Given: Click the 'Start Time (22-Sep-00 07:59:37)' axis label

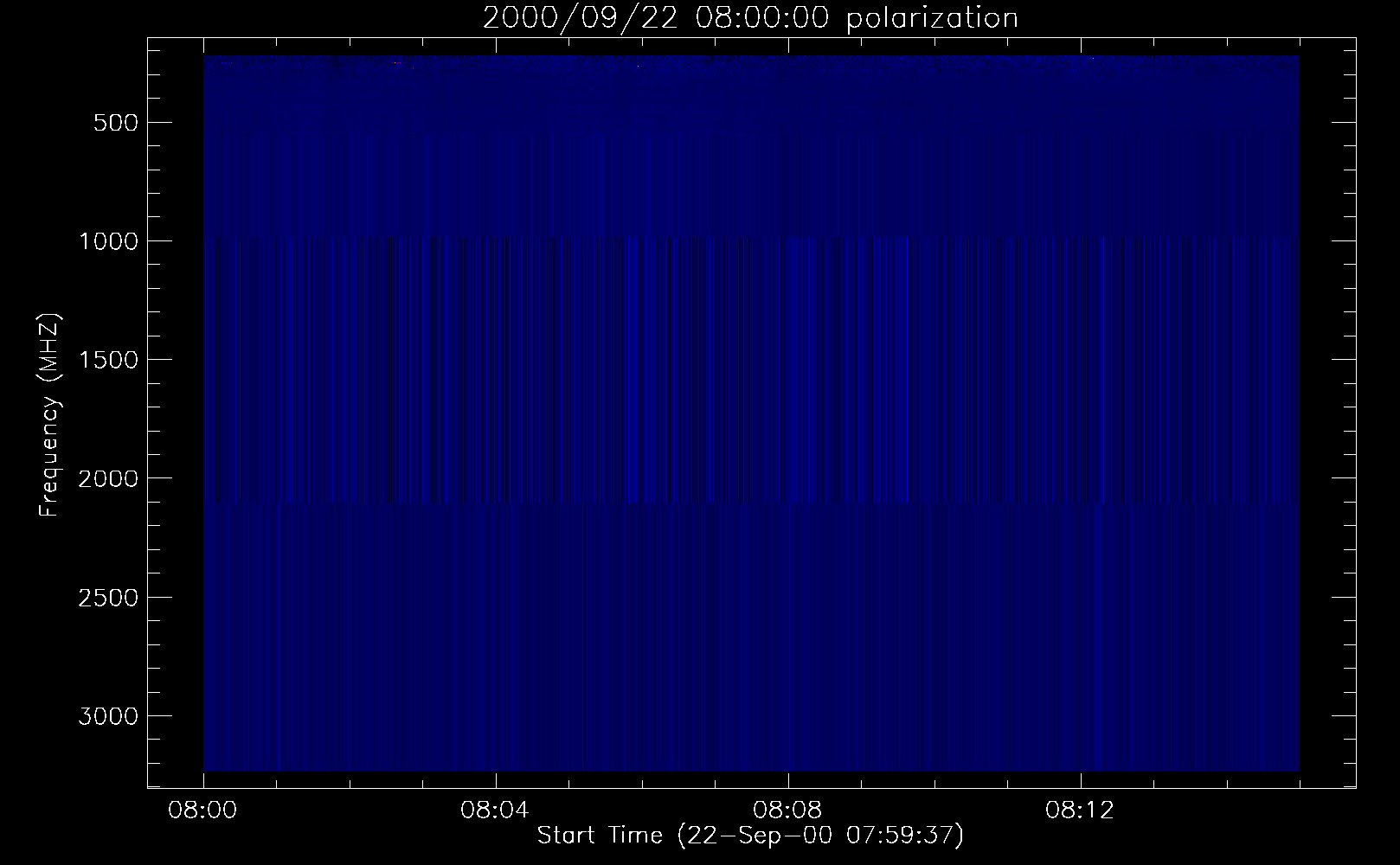Looking at the screenshot, I should coord(750,836).
